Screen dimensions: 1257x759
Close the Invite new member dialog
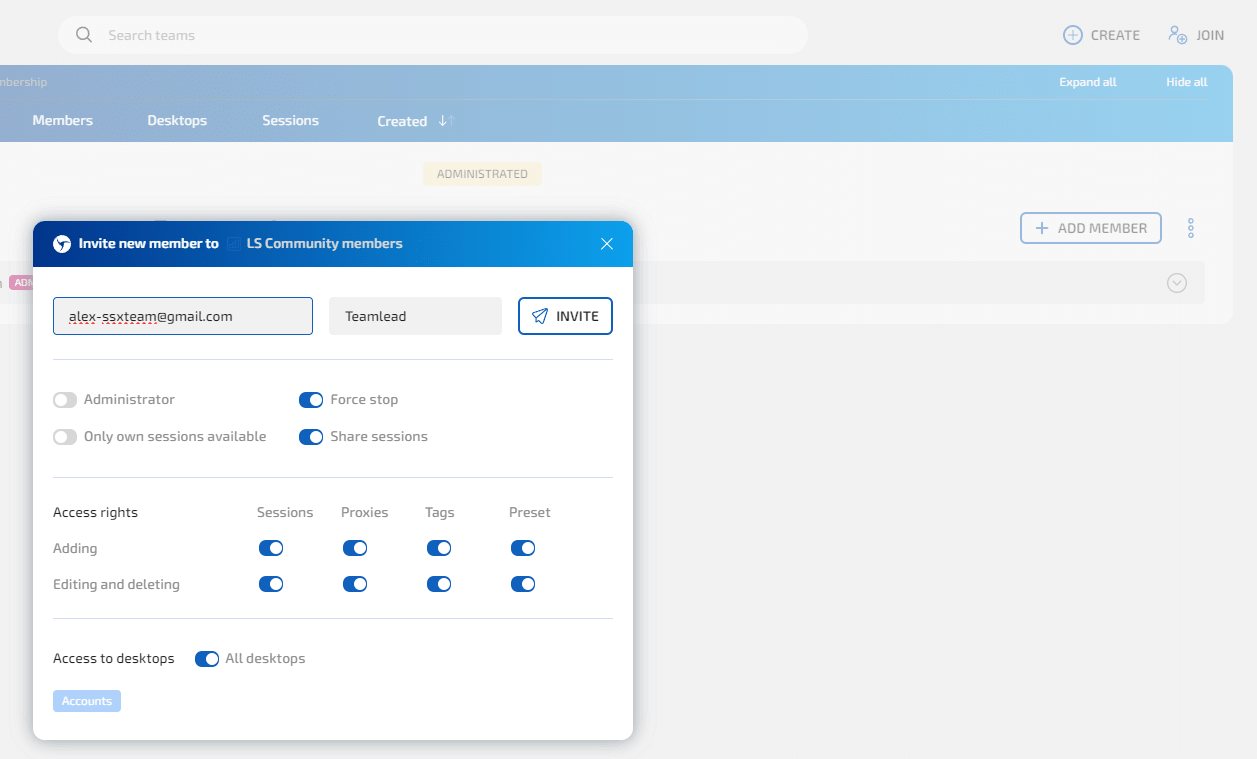[x=607, y=244]
